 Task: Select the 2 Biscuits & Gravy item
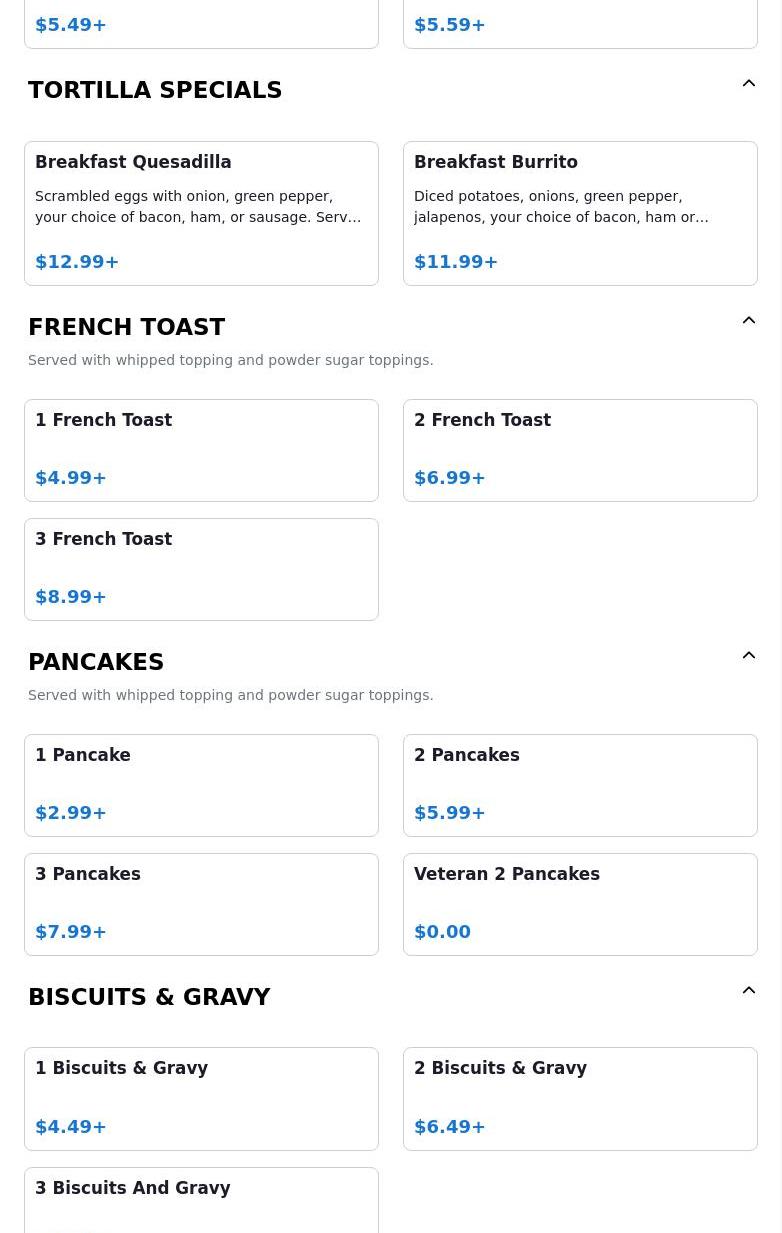click(x=580, y=1098)
